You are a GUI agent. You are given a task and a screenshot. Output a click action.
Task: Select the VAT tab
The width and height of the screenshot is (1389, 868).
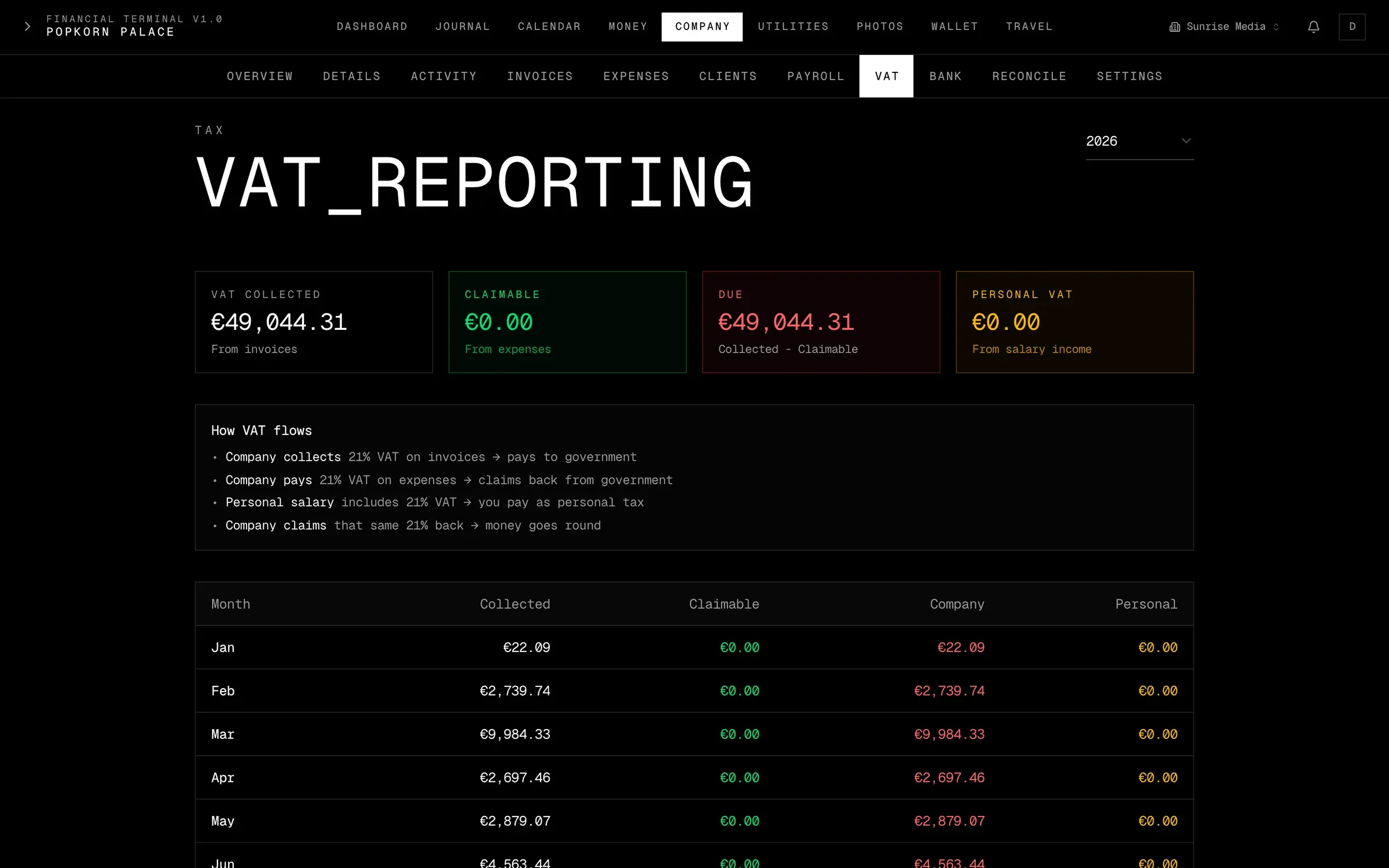point(886,76)
